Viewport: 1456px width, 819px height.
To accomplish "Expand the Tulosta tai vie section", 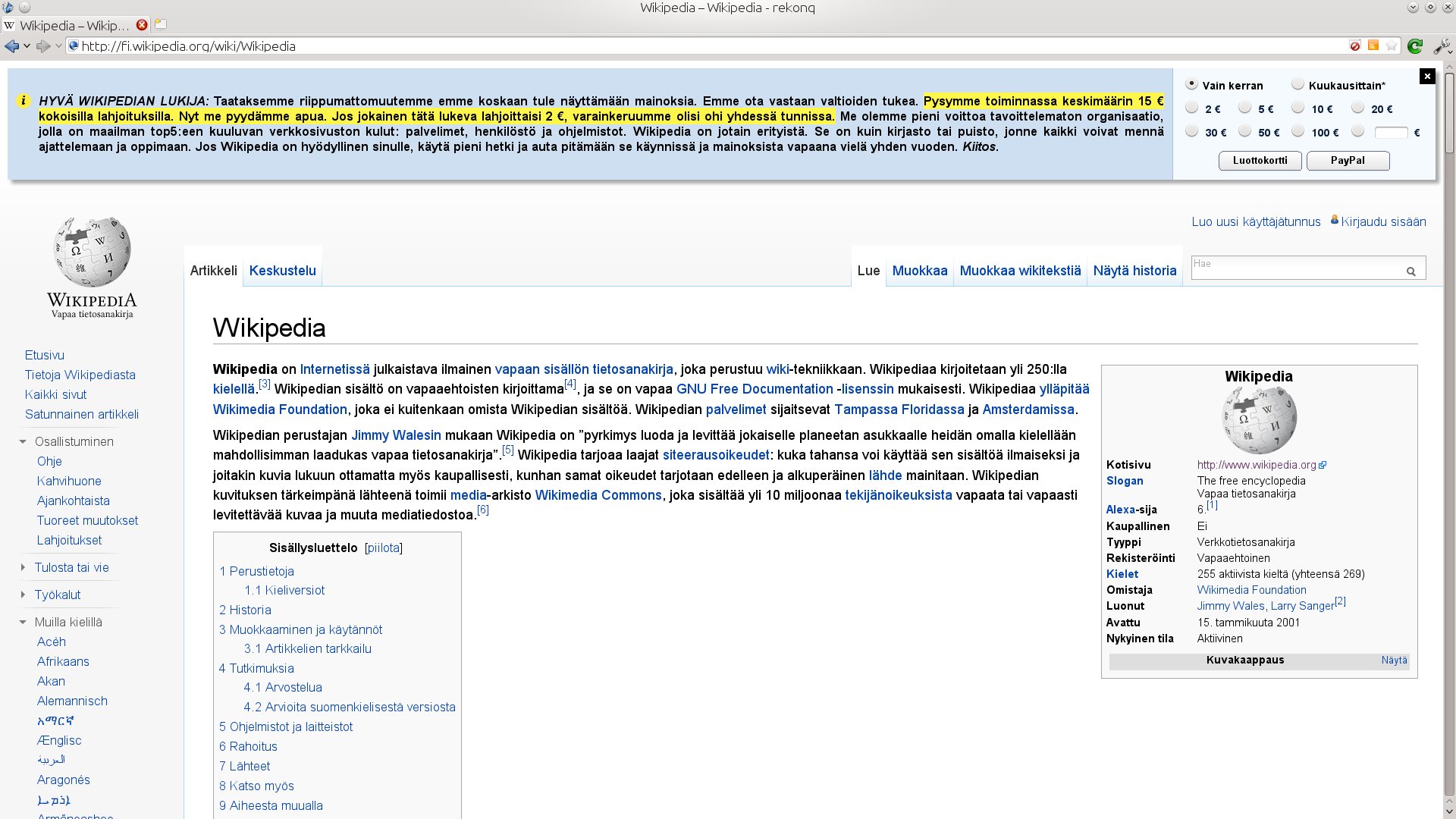I will pos(23,567).
